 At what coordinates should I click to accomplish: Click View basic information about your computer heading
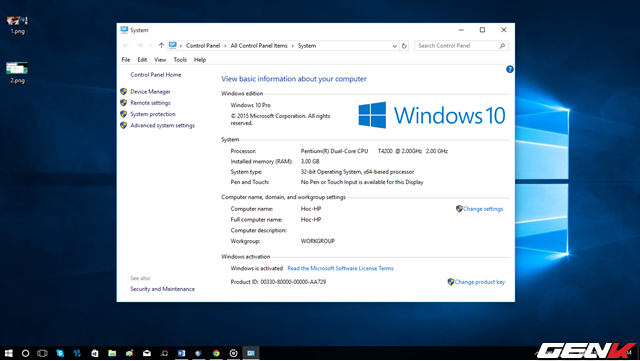click(x=294, y=79)
